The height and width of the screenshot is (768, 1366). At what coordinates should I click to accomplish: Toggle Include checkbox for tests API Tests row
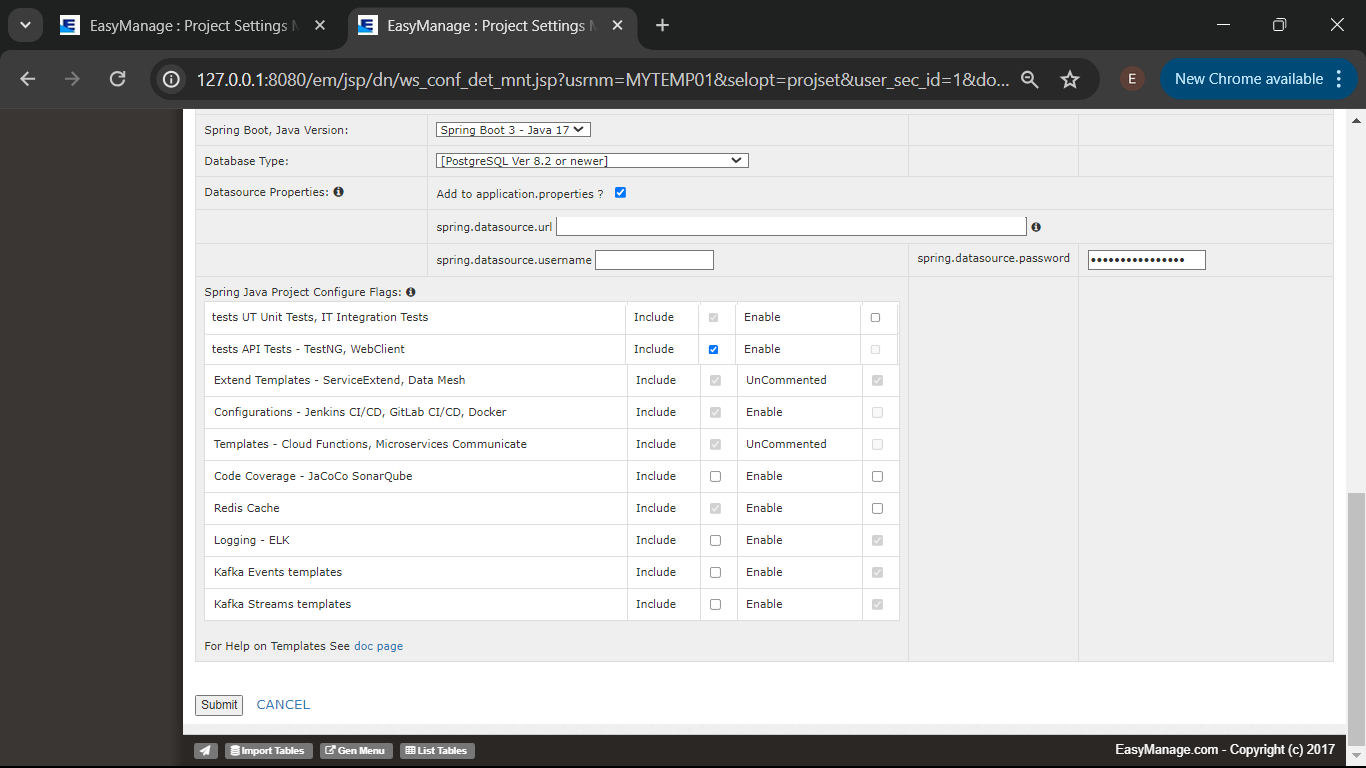[713, 349]
